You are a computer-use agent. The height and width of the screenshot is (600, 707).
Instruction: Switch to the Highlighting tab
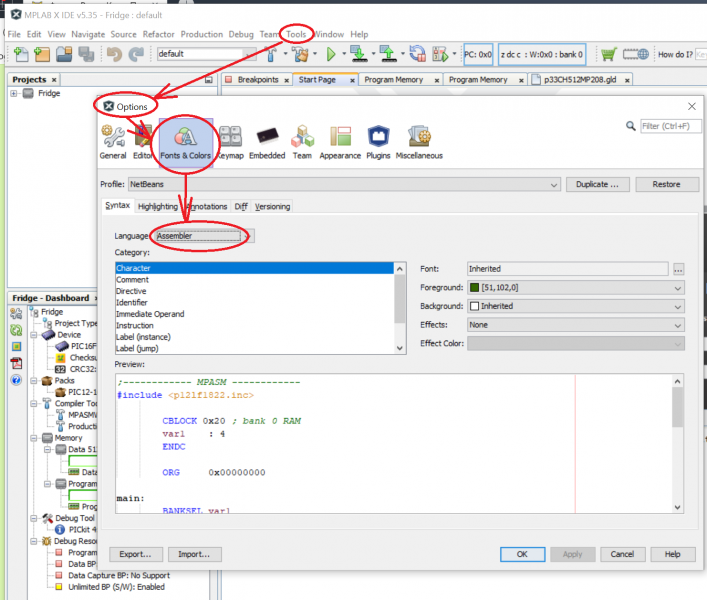[x=158, y=206]
